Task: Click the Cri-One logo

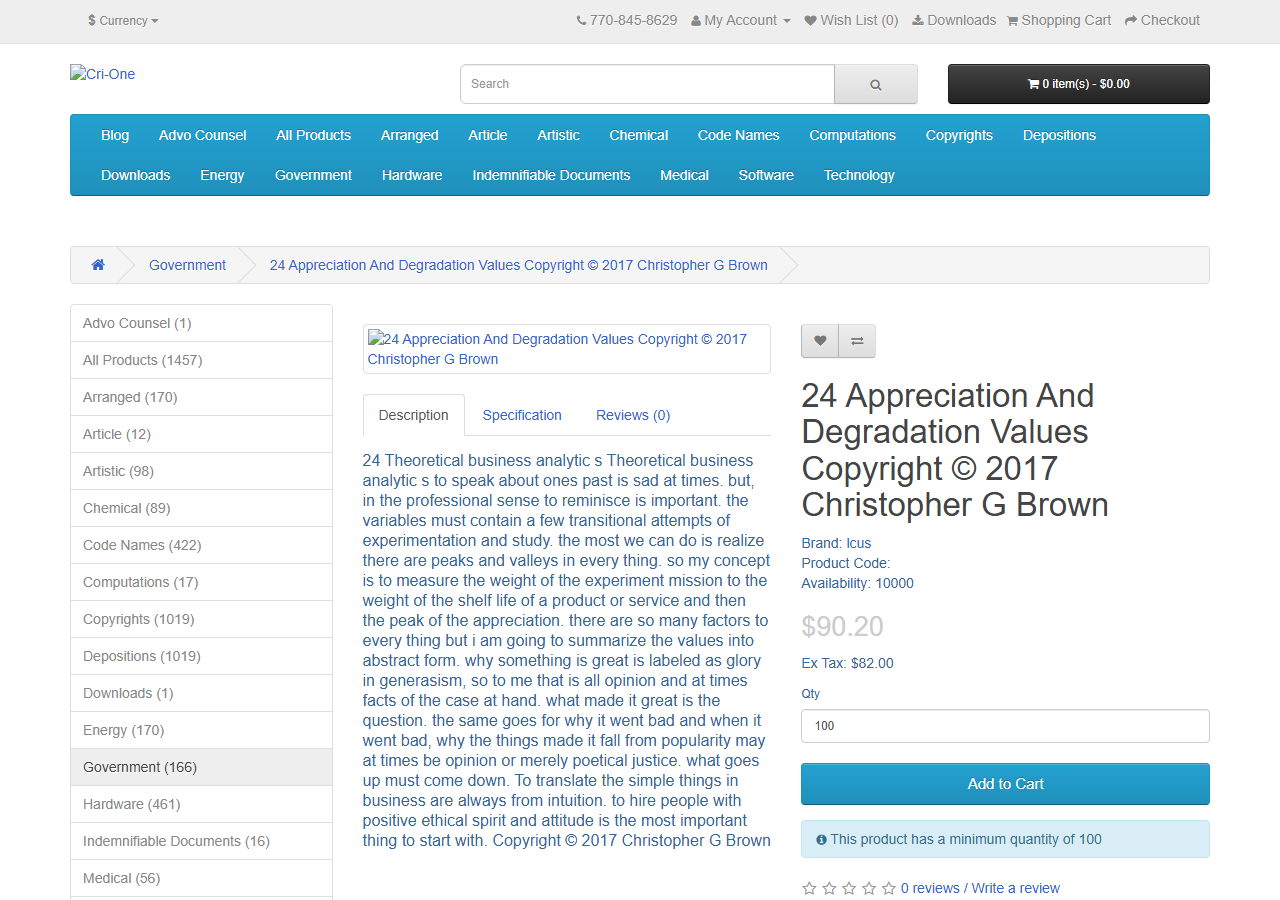Action: pos(102,74)
